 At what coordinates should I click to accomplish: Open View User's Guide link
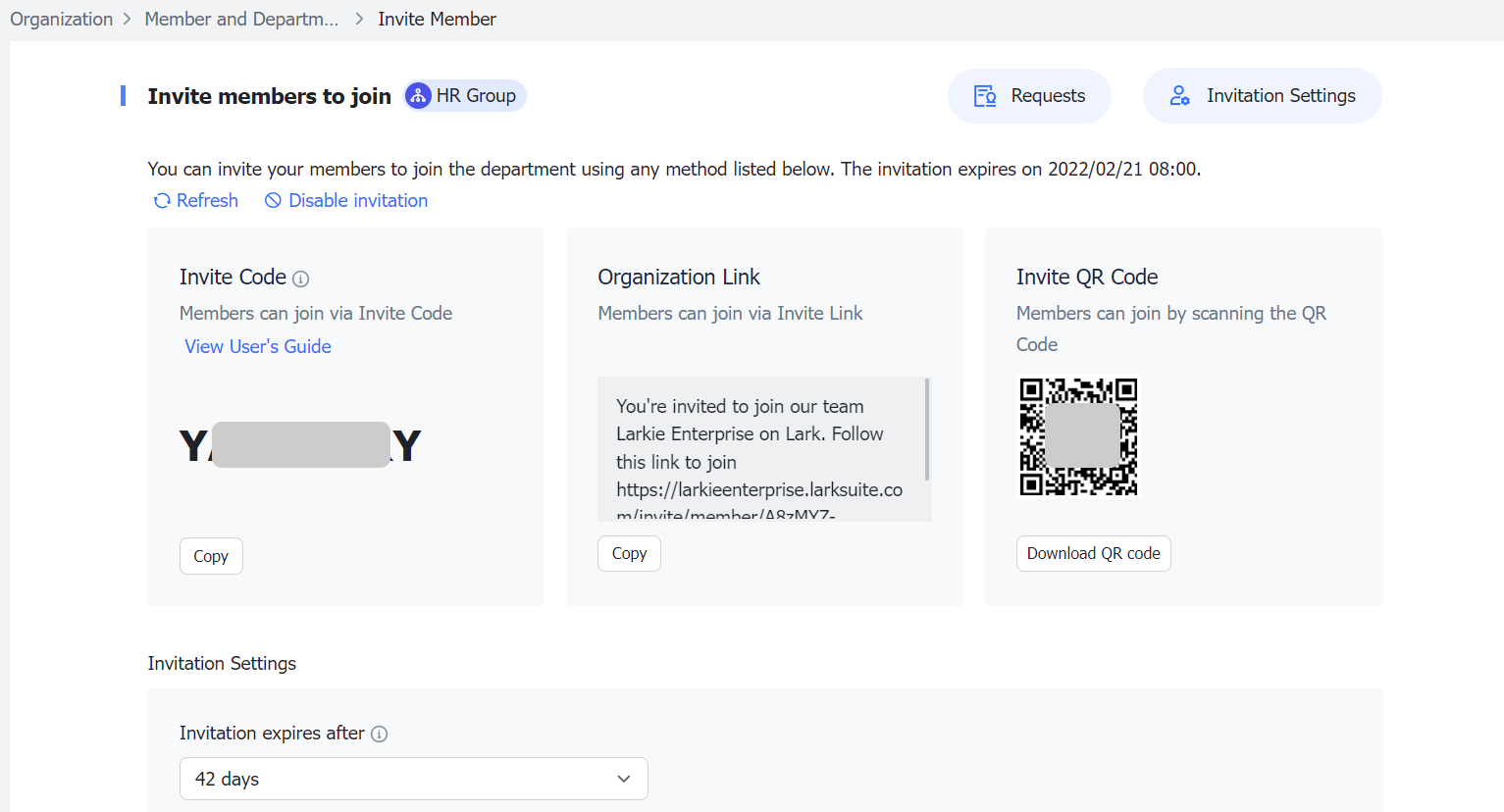tap(258, 346)
